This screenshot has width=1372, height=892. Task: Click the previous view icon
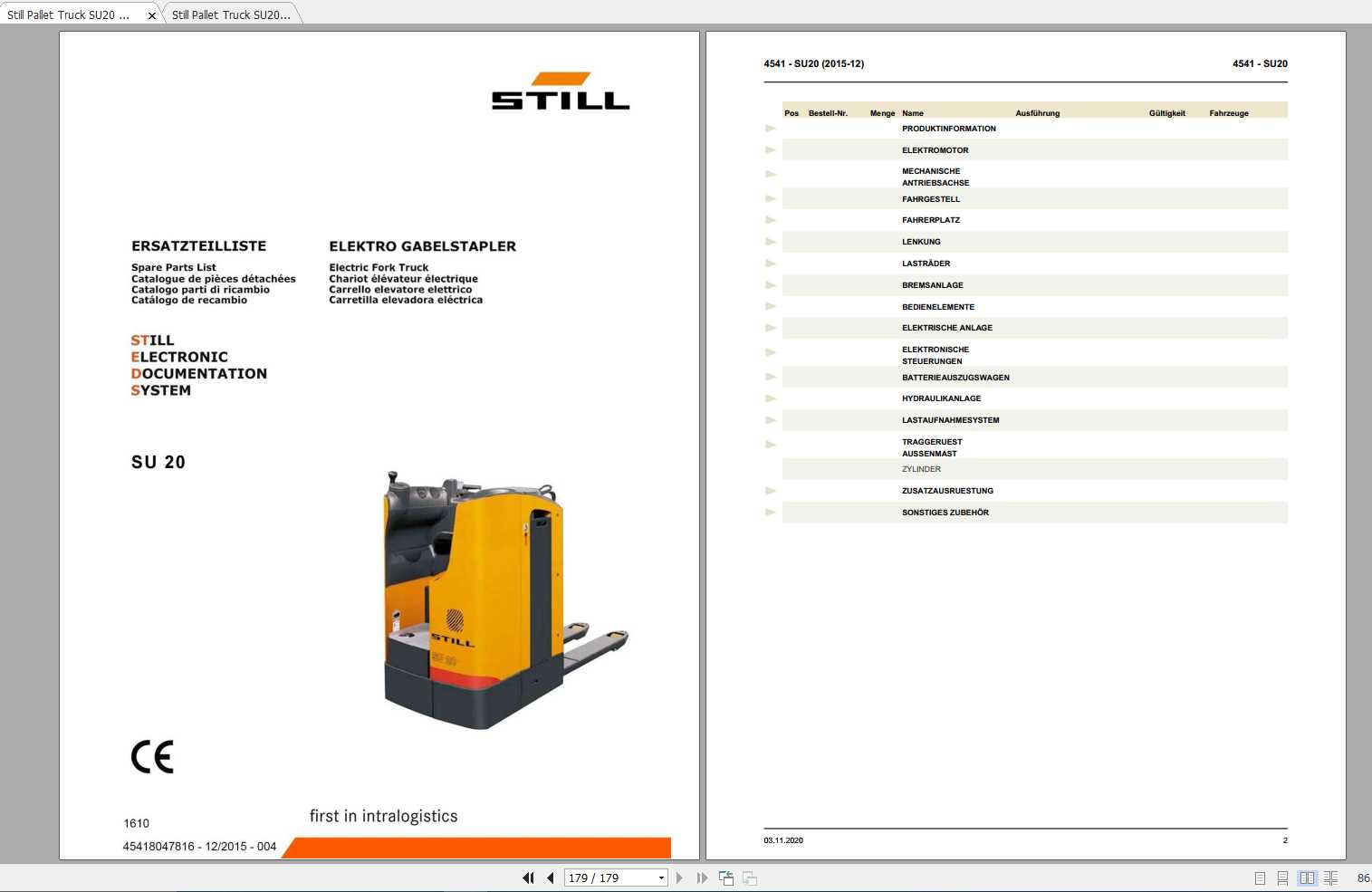[x=726, y=878]
